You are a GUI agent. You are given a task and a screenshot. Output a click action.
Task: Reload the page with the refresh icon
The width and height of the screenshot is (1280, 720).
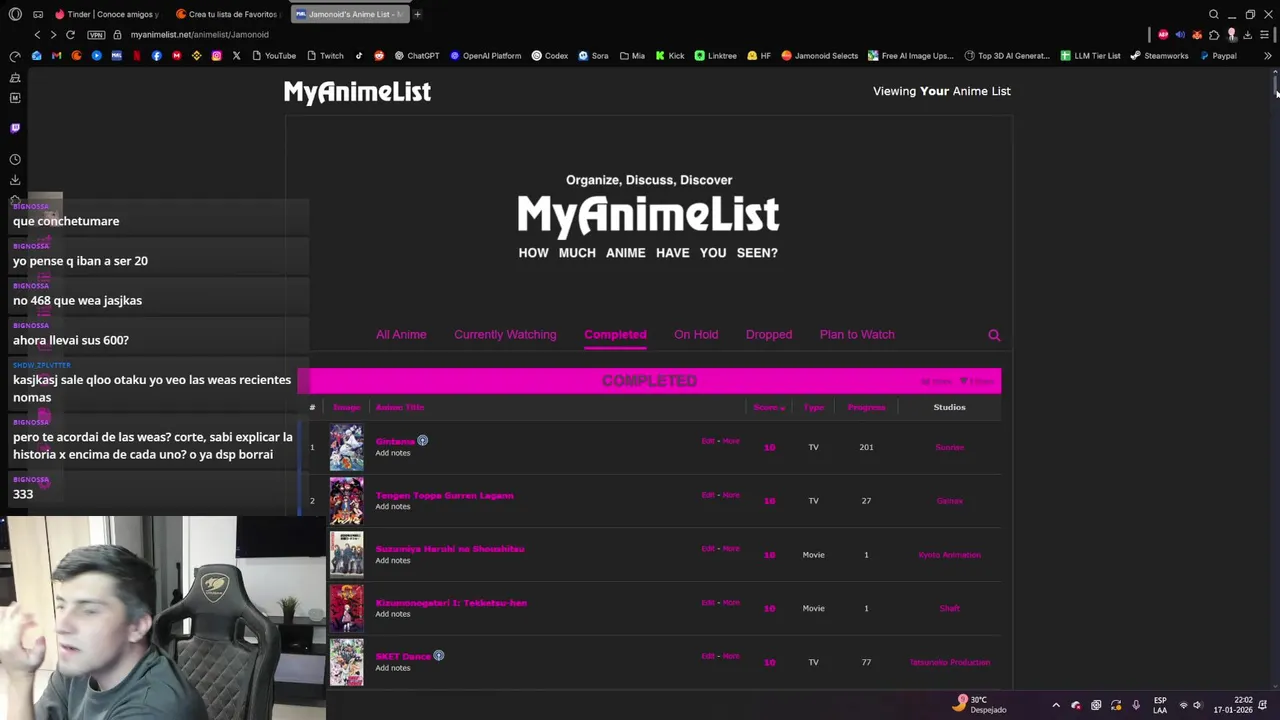click(70, 35)
